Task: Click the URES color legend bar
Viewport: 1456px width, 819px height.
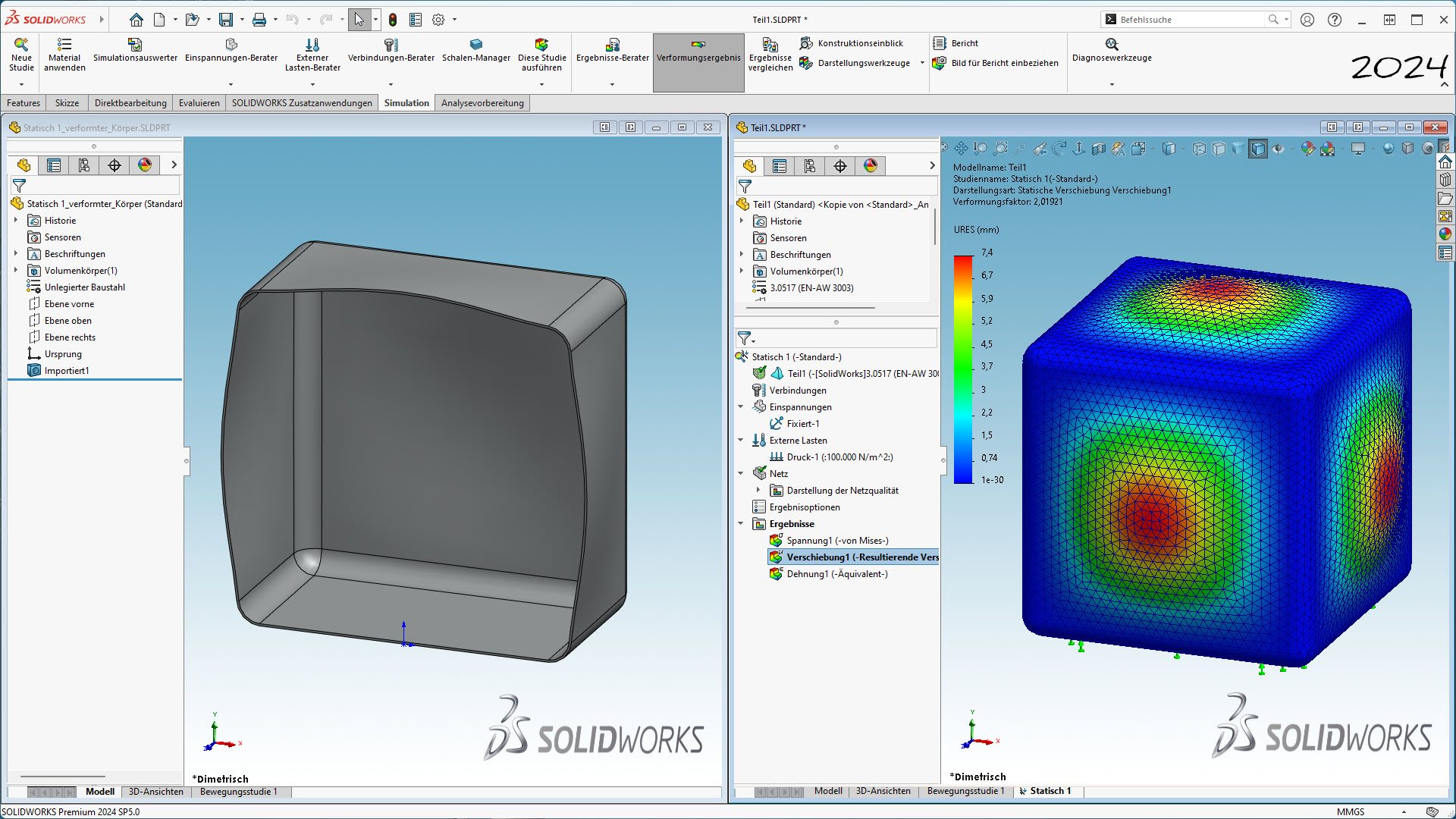Action: [x=963, y=369]
